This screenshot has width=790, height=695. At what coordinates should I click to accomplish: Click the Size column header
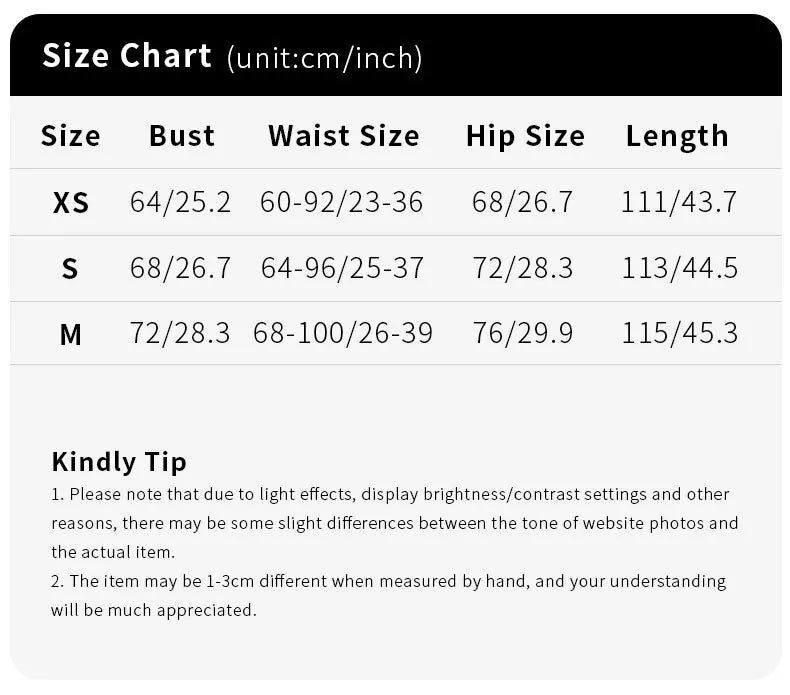(70, 136)
